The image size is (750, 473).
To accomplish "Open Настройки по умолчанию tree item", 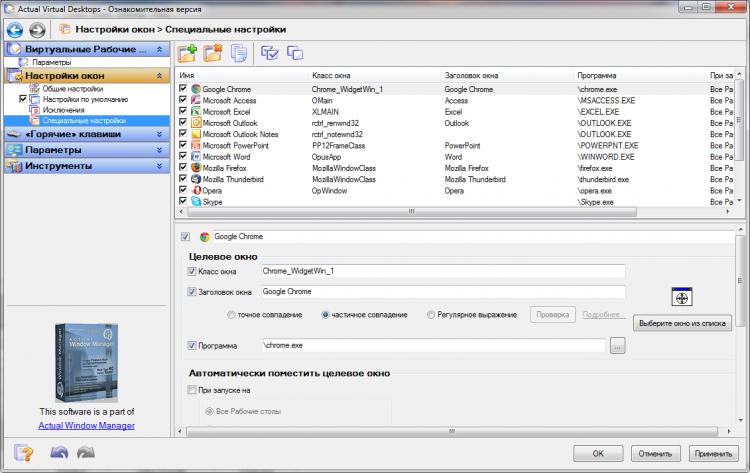I will [85, 99].
